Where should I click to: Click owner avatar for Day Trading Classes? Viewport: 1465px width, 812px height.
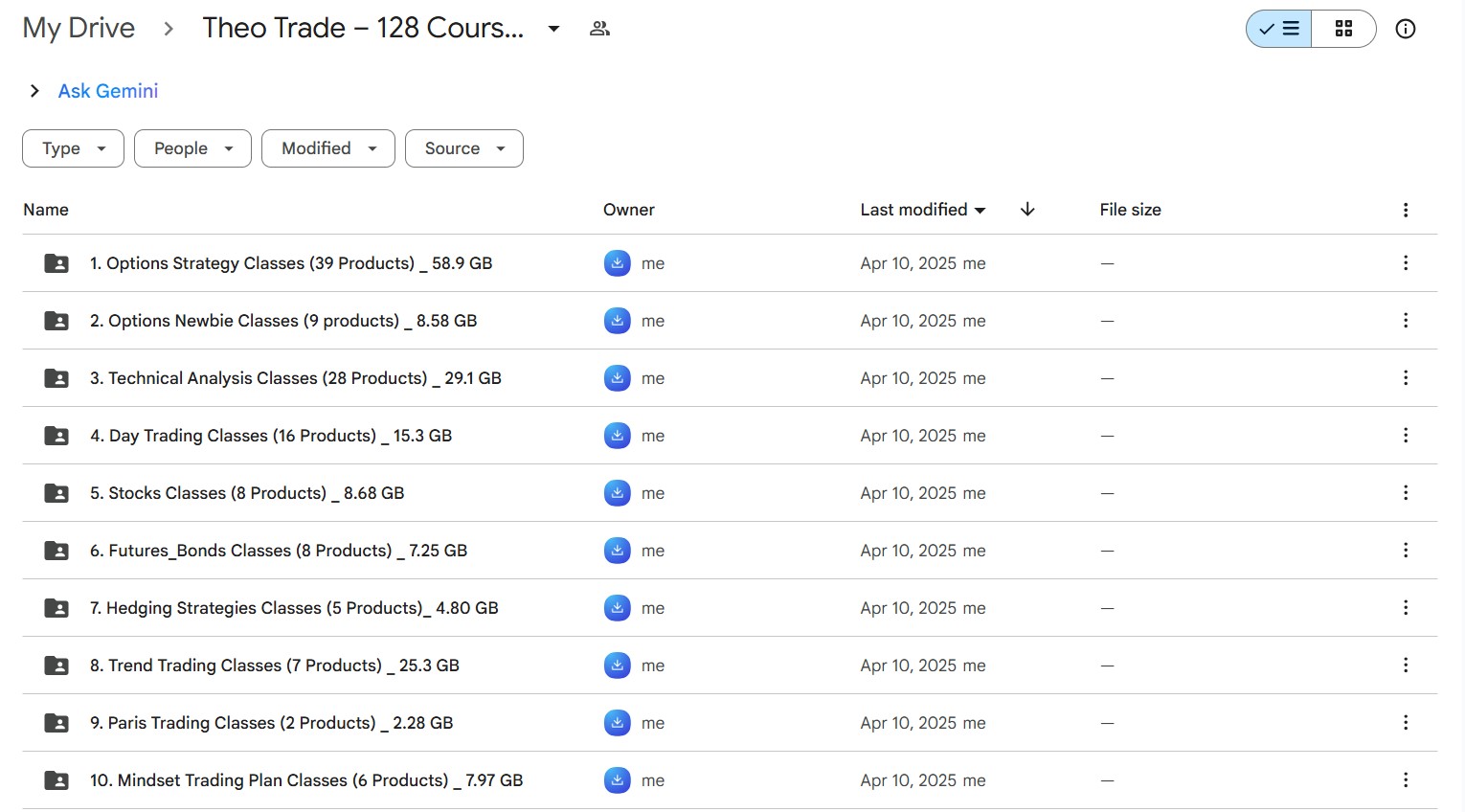[618, 436]
